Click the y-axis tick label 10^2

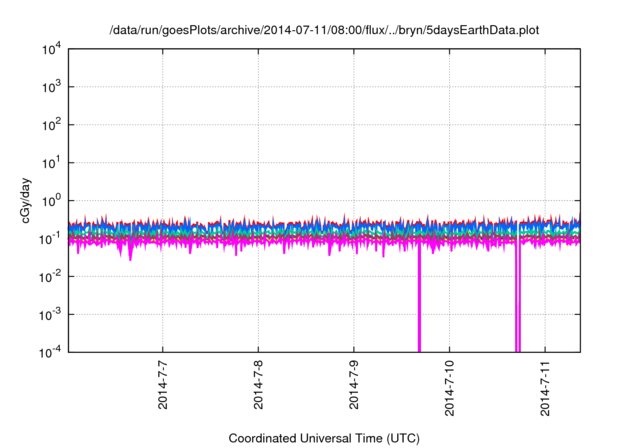pyautogui.click(x=51, y=125)
